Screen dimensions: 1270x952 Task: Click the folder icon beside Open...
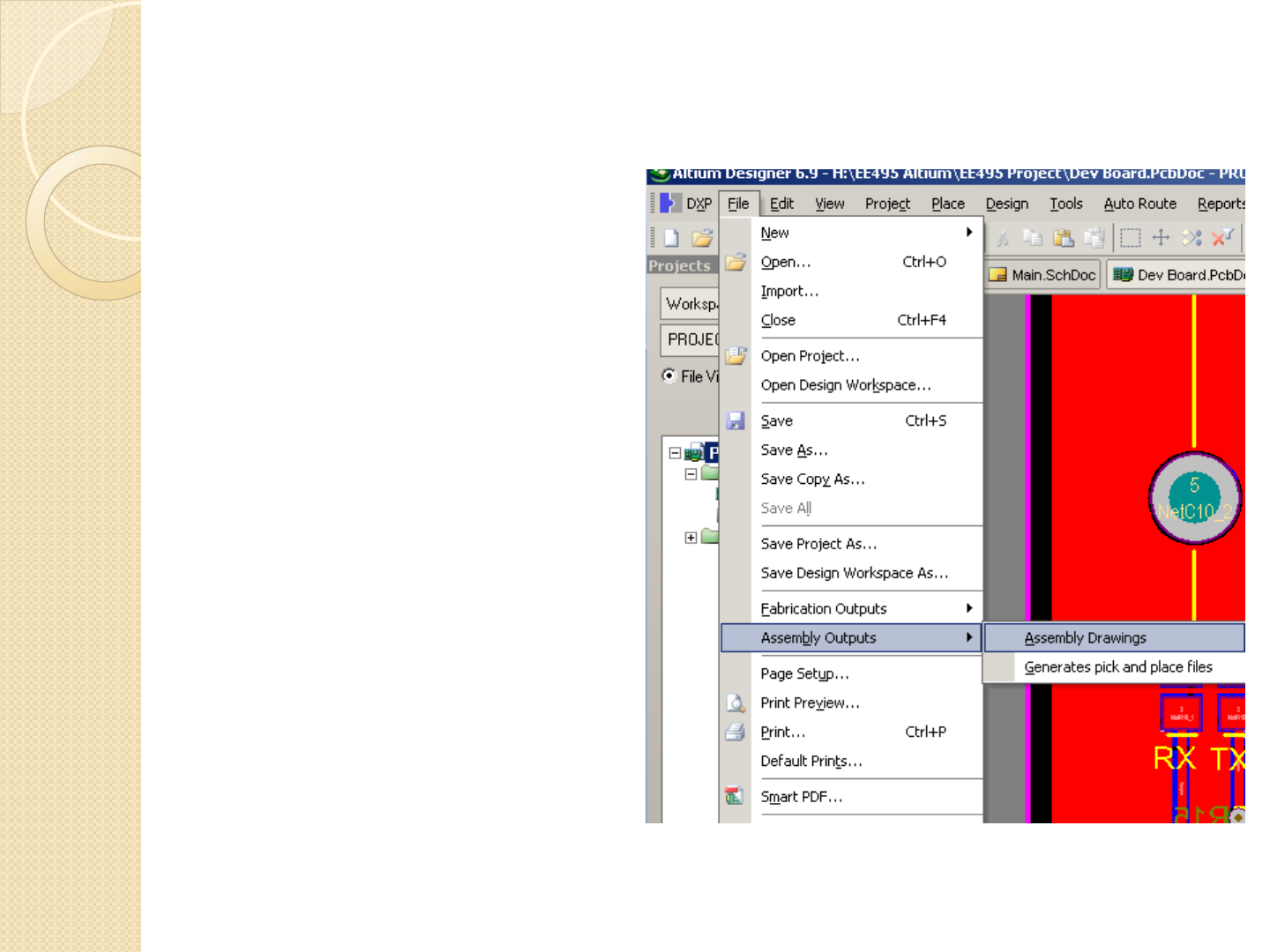736,262
